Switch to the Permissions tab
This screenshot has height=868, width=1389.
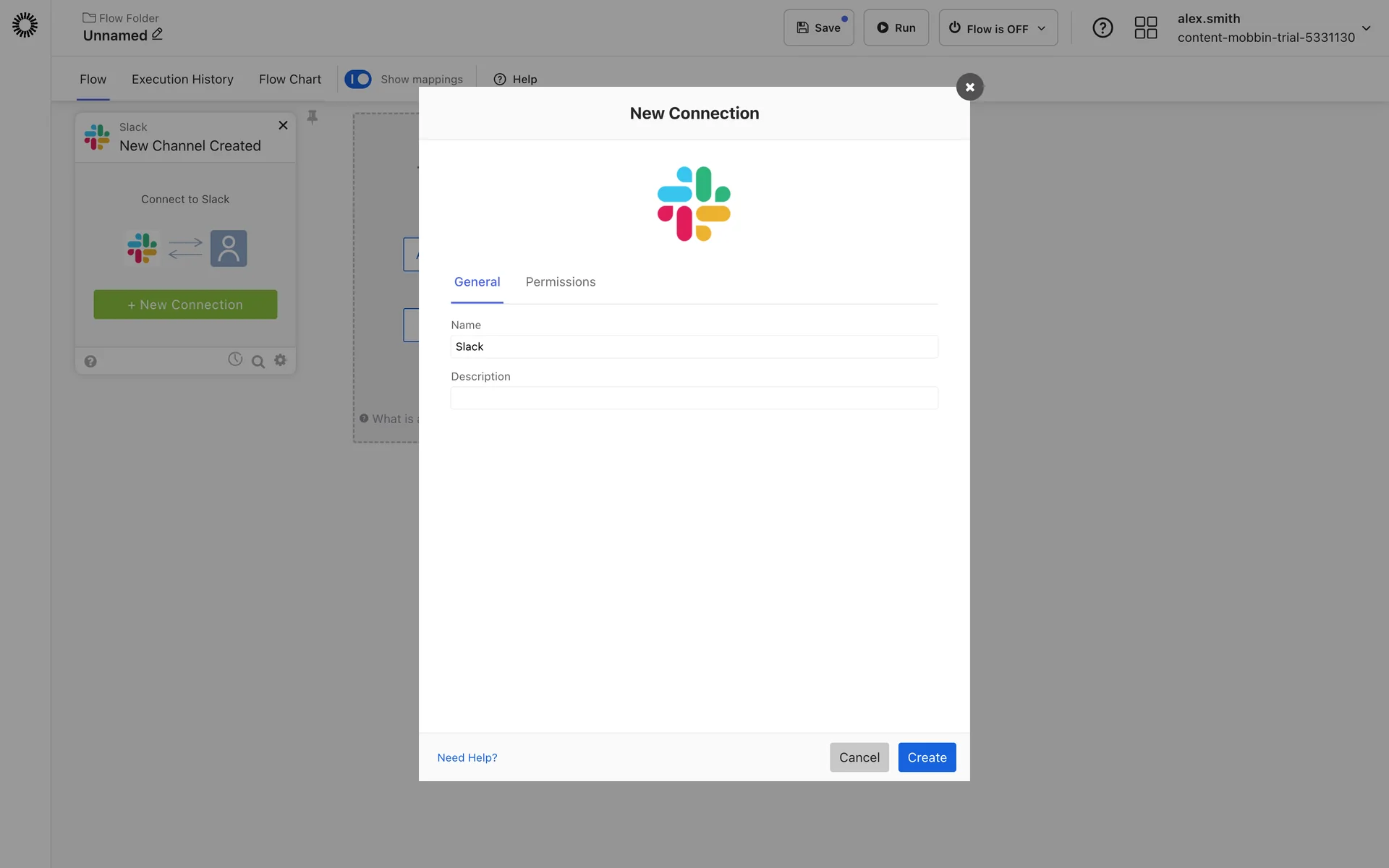[x=560, y=282]
